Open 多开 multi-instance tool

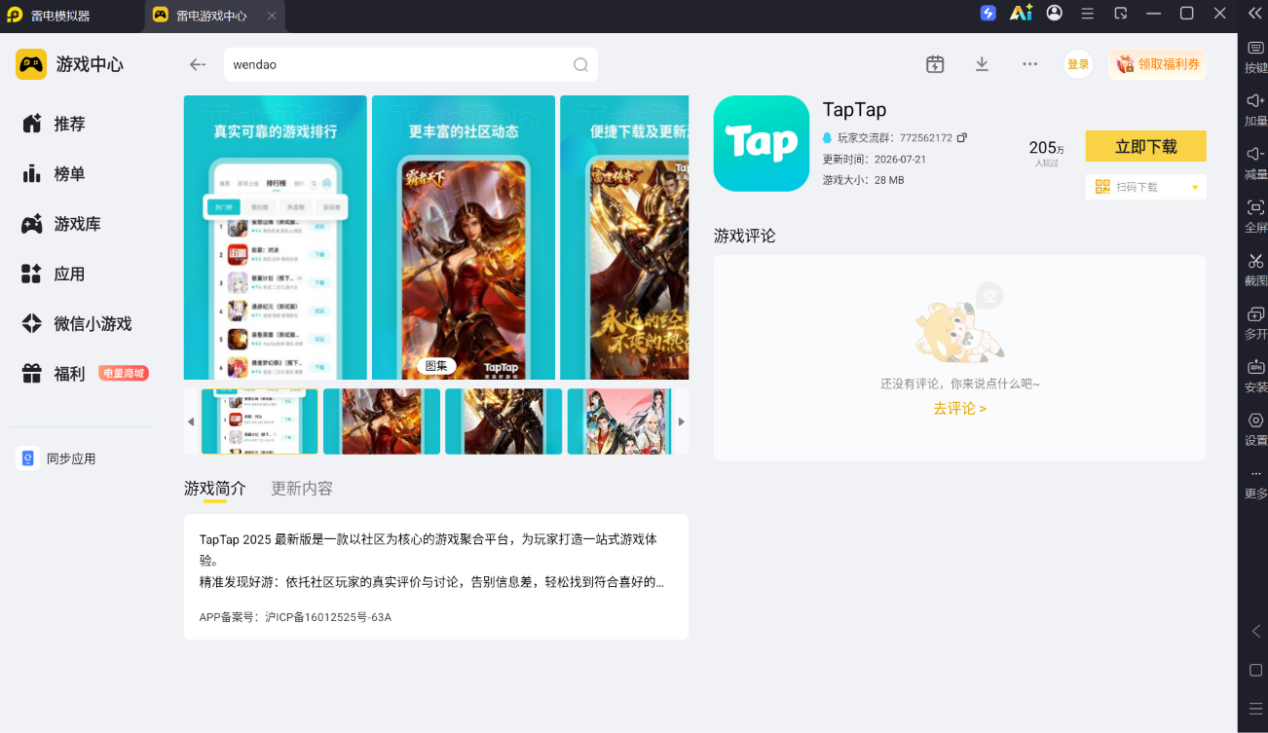pos(1255,323)
